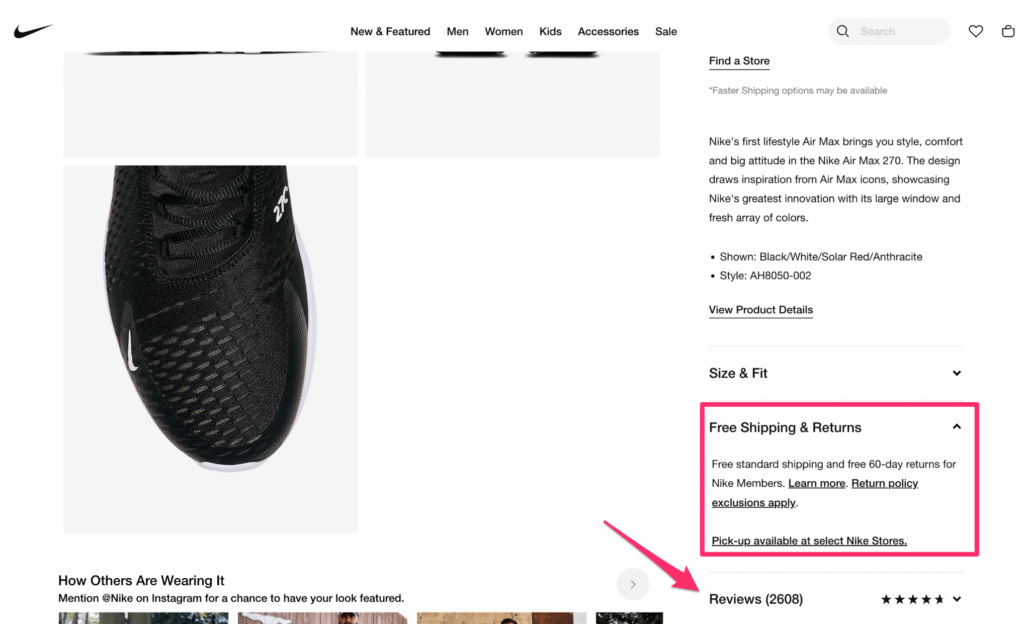Open the Women navigation menu
This screenshot has height=624, width=1030.
click(x=503, y=31)
